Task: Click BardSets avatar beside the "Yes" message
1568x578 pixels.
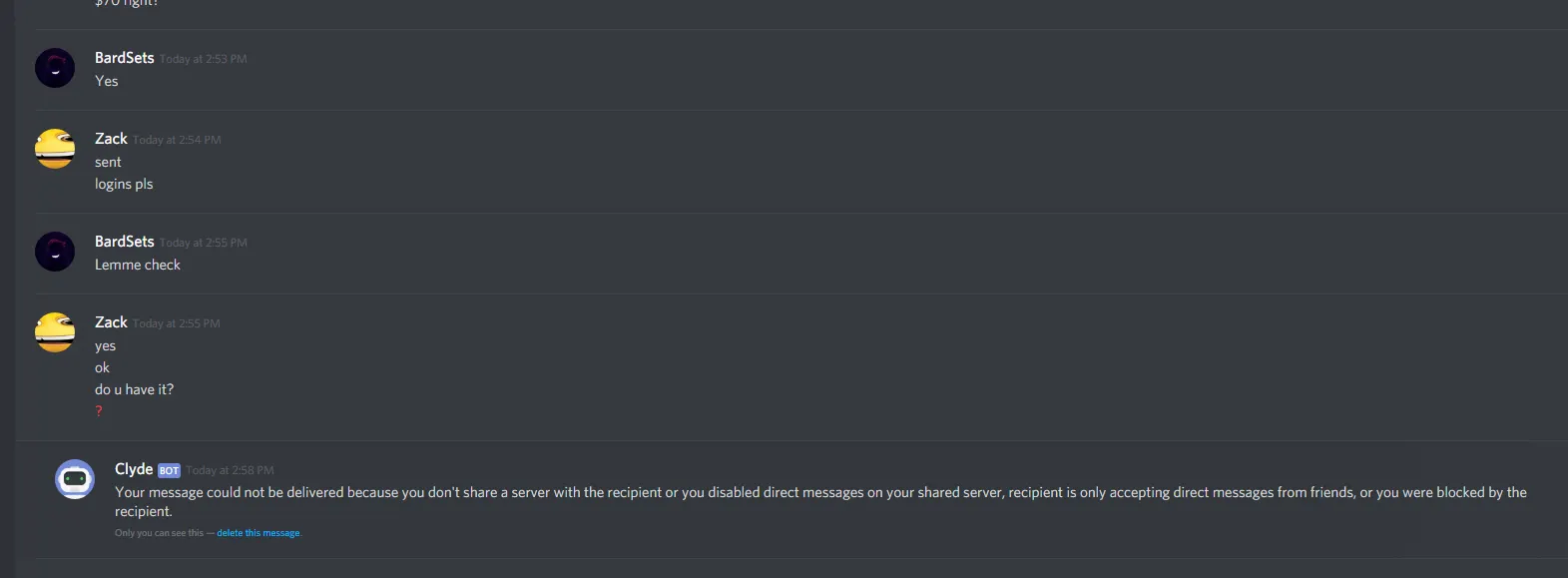Action: point(55,68)
